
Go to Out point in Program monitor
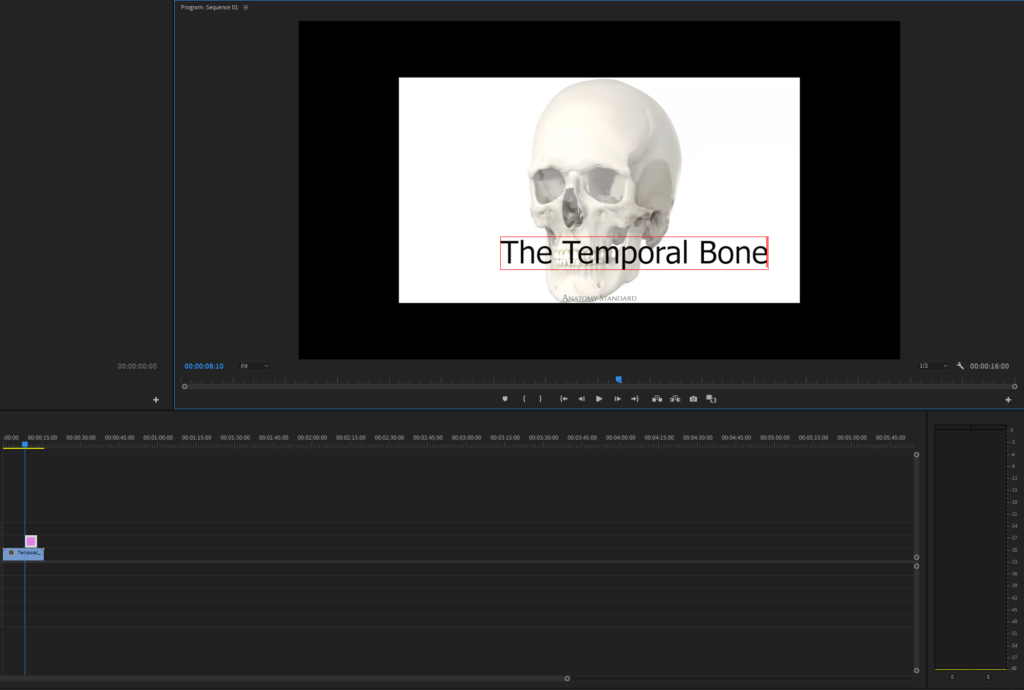pyautogui.click(x=635, y=399)
